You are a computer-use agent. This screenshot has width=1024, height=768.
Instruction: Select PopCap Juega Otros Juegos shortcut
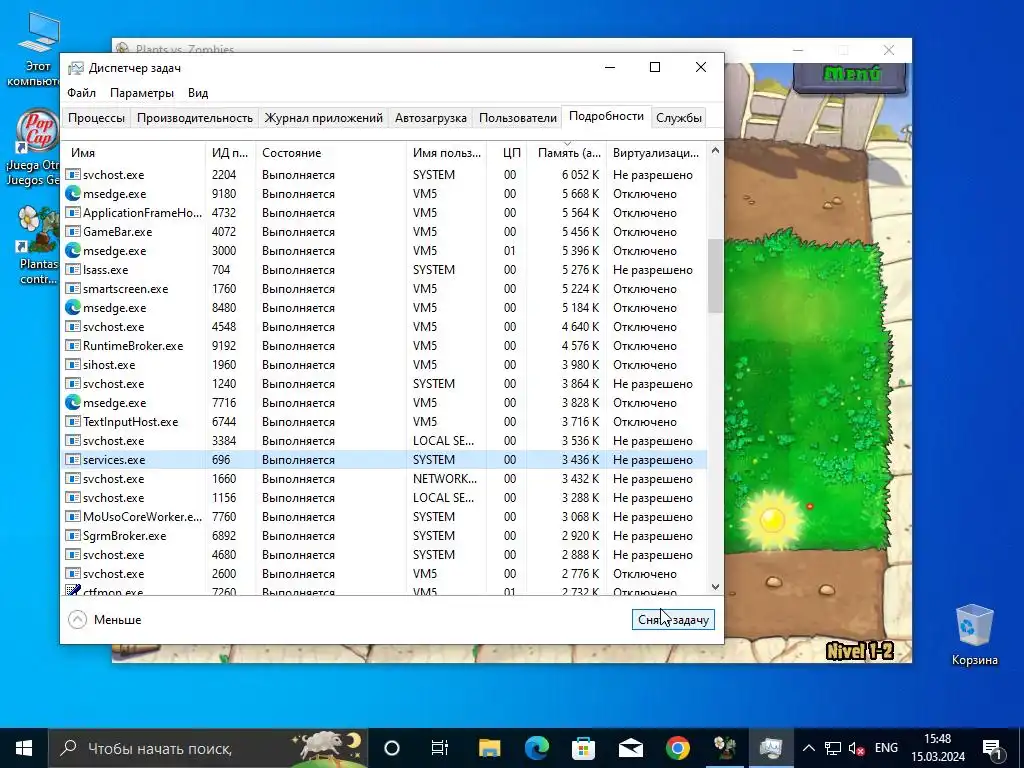point(38,148)
